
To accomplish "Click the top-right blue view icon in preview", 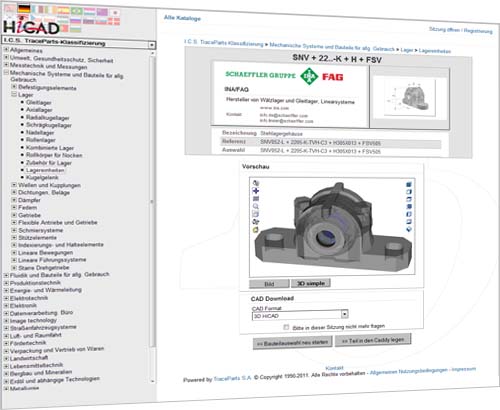I will [409, 184].
